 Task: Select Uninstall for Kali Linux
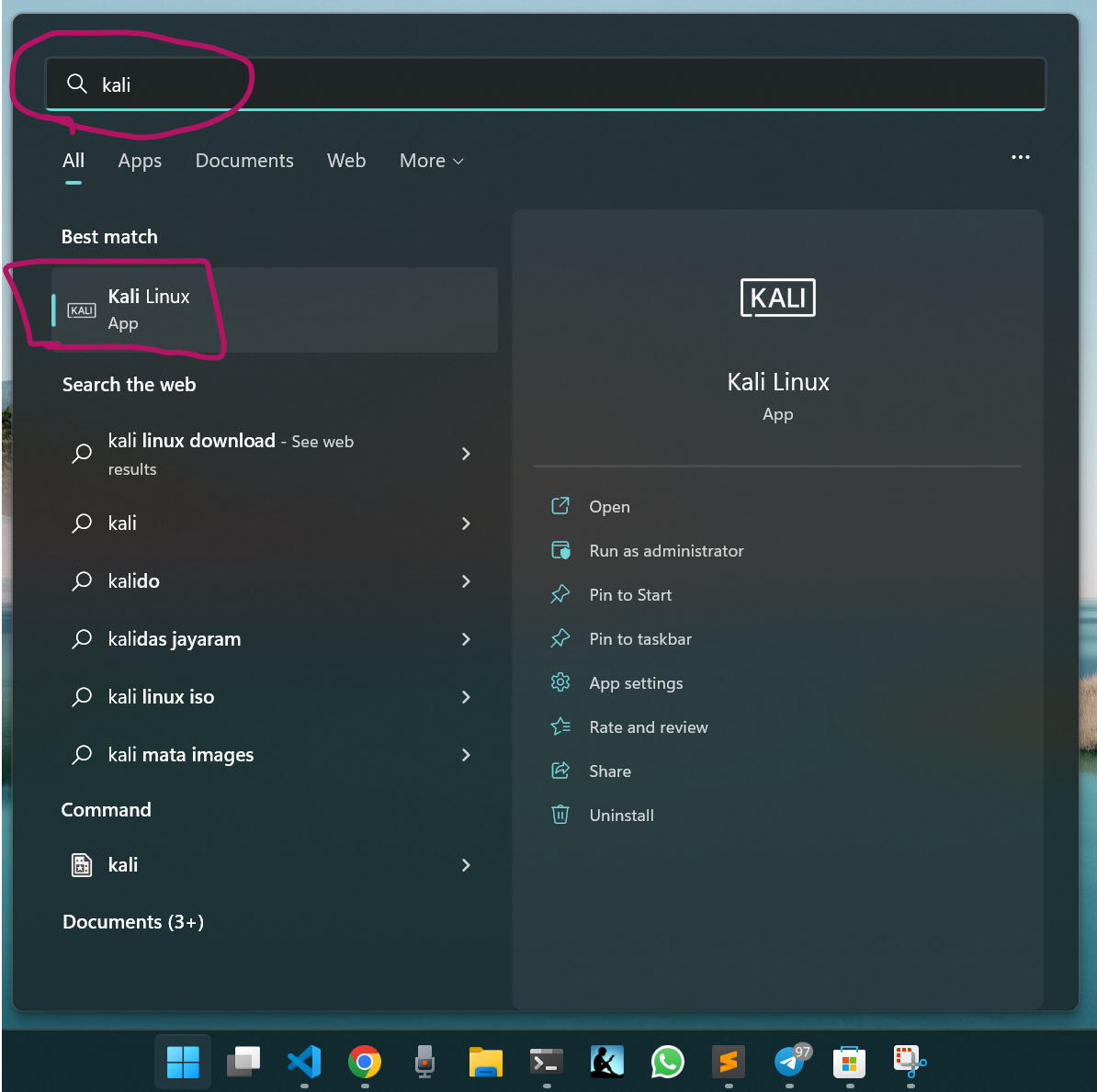click(x=621, y=815)
